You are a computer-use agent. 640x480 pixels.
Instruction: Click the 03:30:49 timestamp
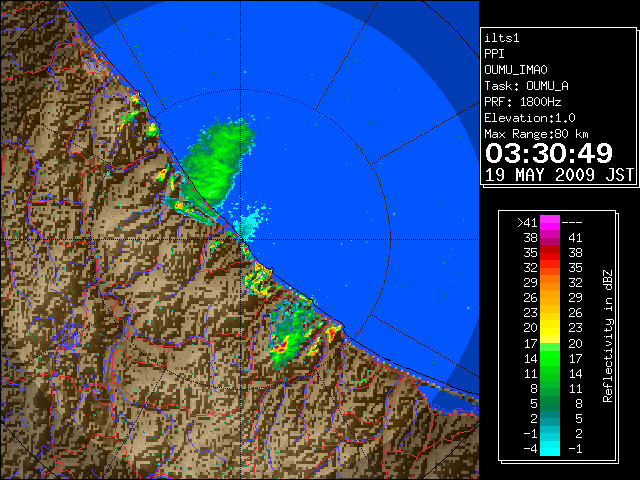[549, 153]
